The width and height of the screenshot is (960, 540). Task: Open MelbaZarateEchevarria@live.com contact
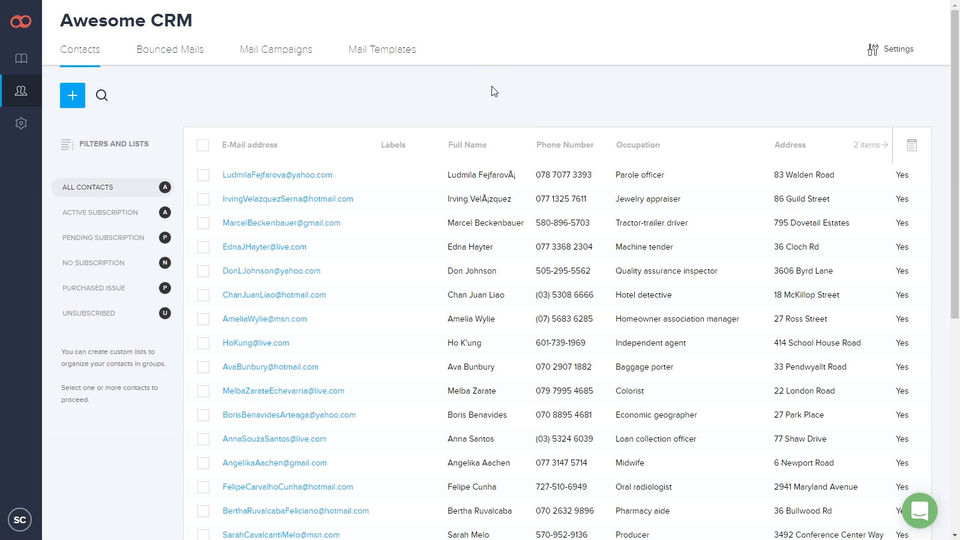point(283,391)
